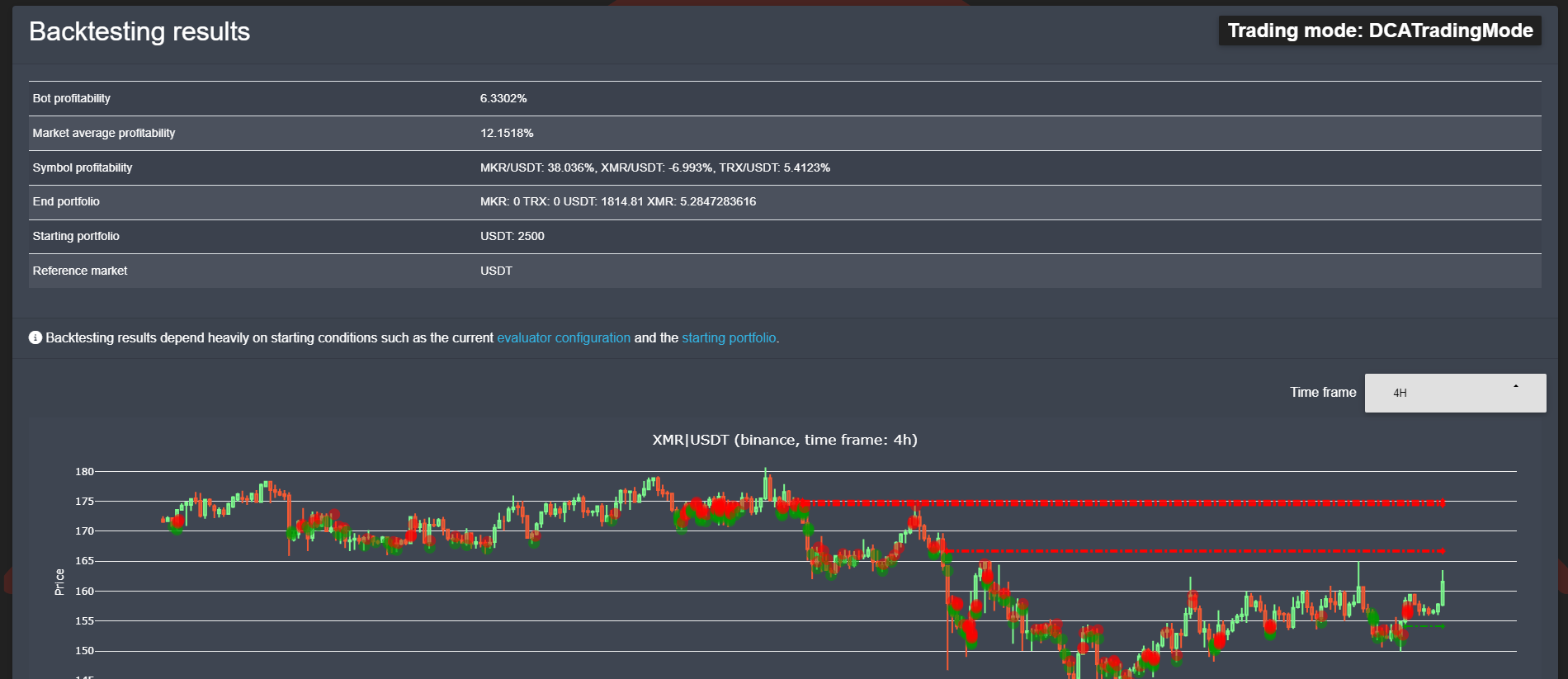
Task: Click the 160 price axis label
Action: point(84,592)
